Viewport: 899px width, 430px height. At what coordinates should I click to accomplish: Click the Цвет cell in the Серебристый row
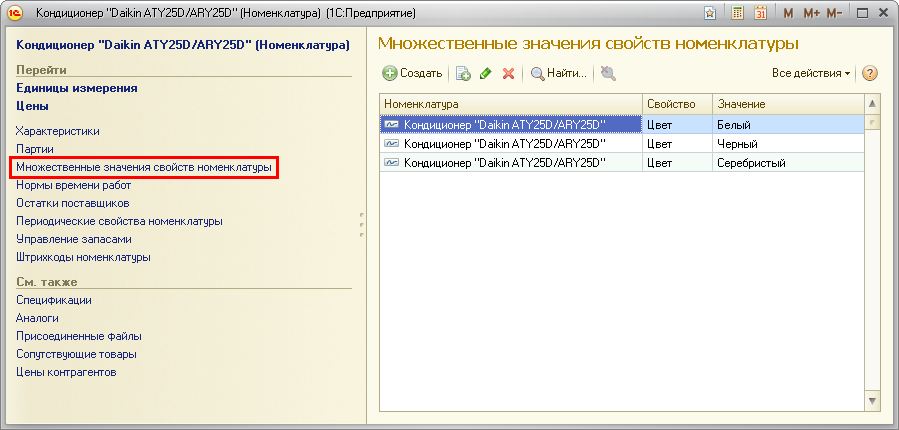point(677,162)
